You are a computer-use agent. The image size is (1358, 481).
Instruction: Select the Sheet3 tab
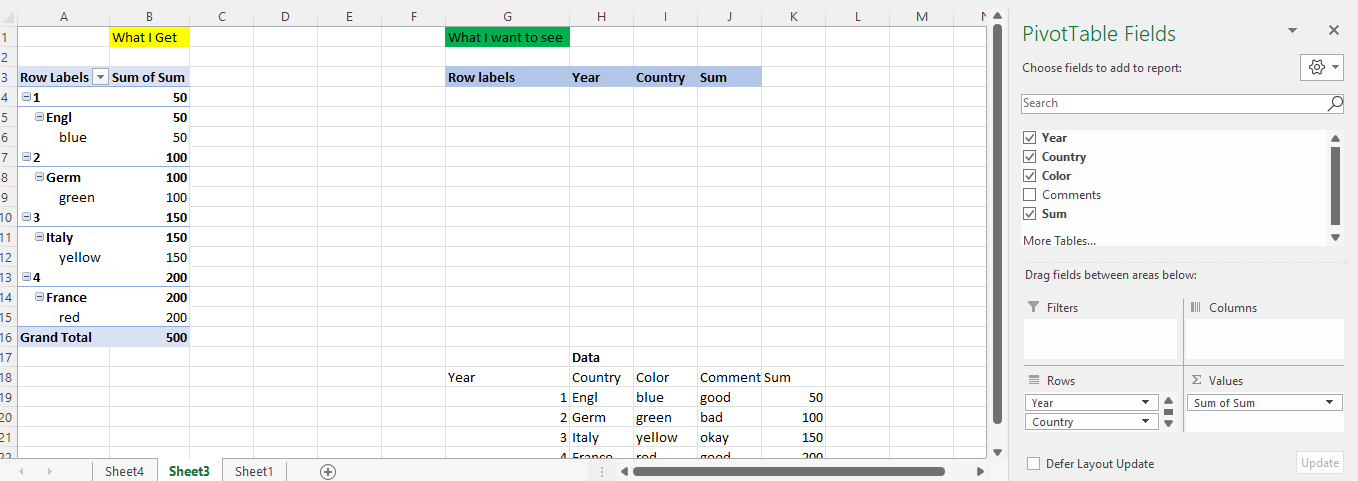point(189,471)
